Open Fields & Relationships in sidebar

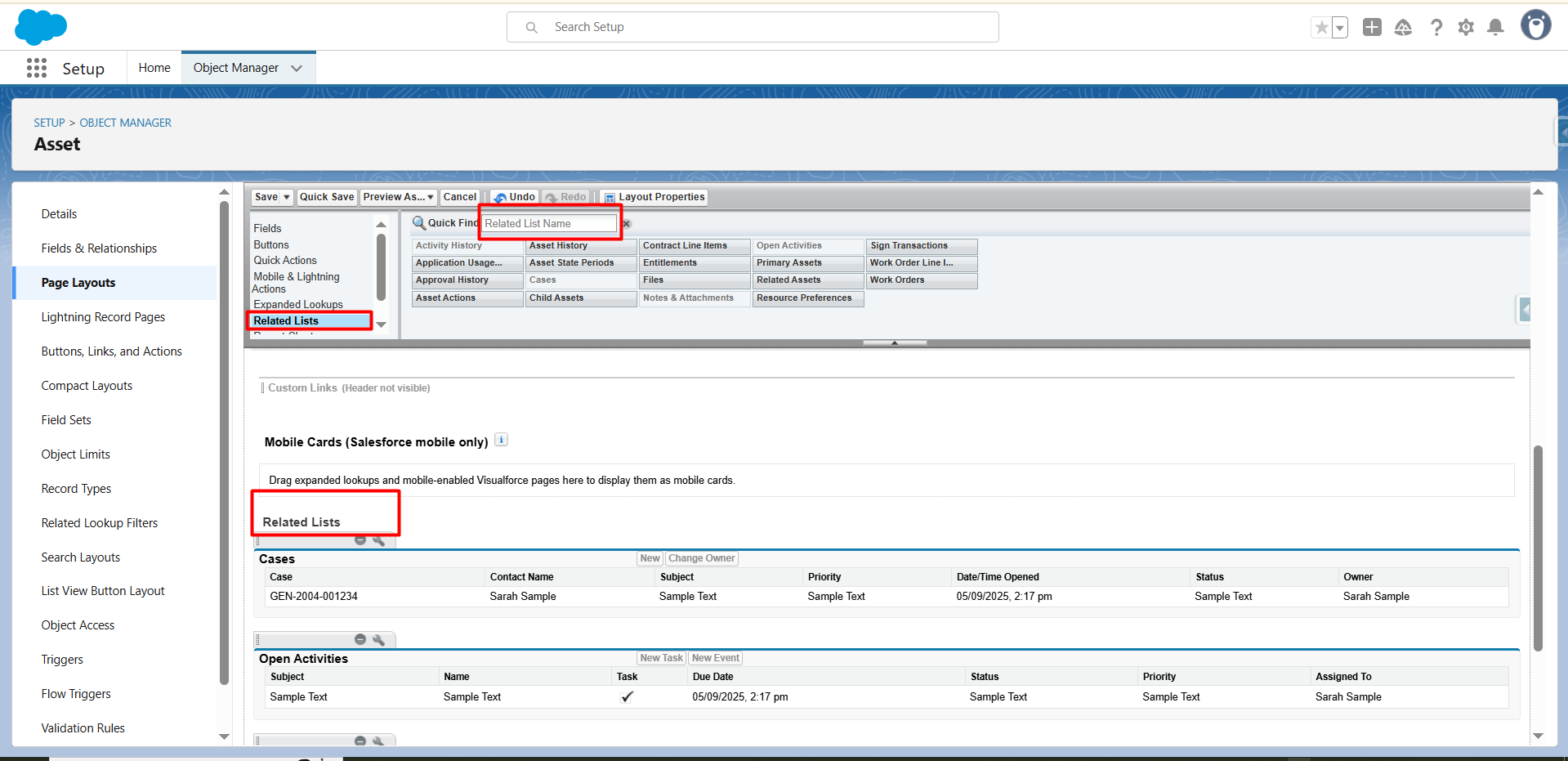[x=99, y=248]
